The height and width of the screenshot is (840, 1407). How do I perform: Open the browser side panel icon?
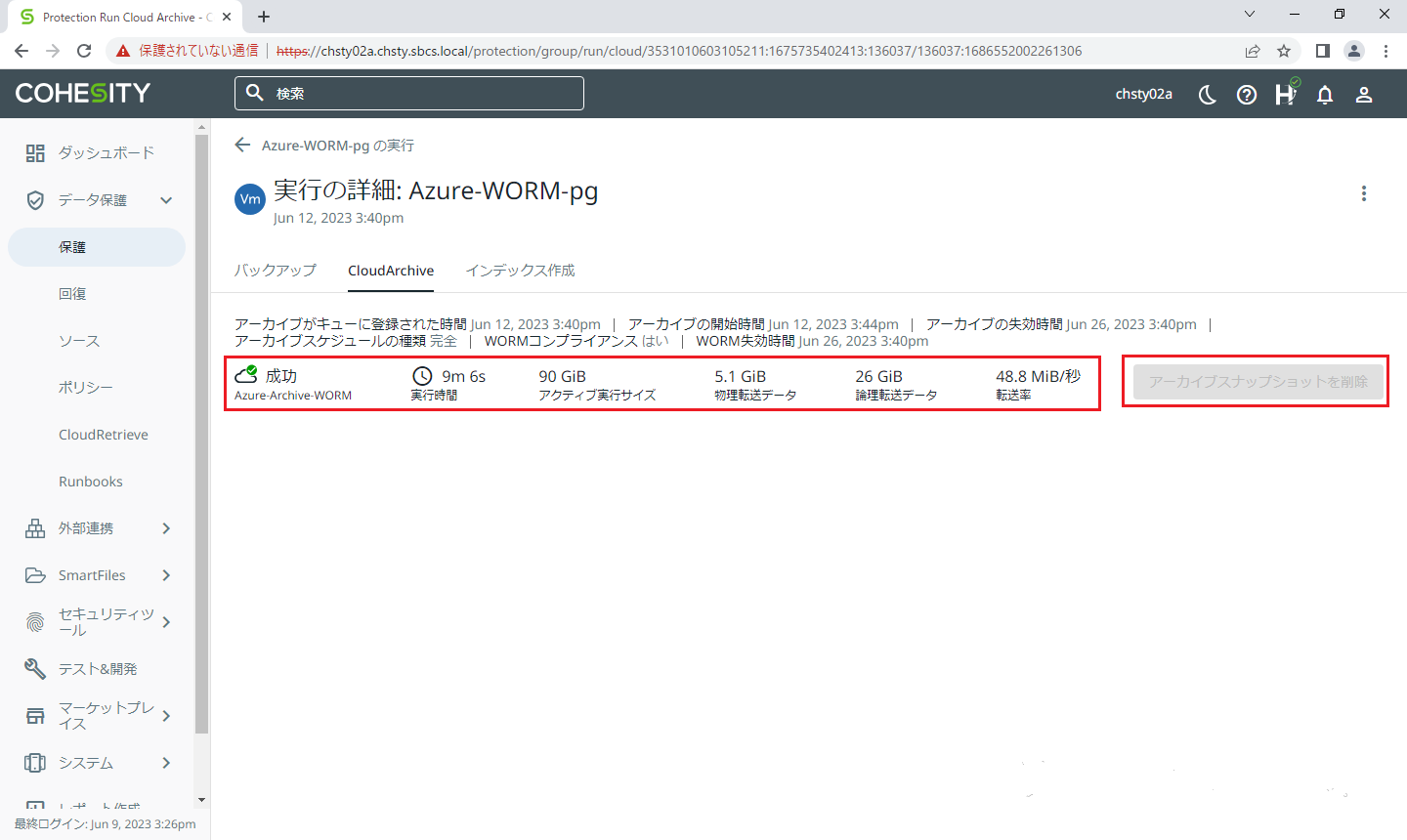point(1323,51)
